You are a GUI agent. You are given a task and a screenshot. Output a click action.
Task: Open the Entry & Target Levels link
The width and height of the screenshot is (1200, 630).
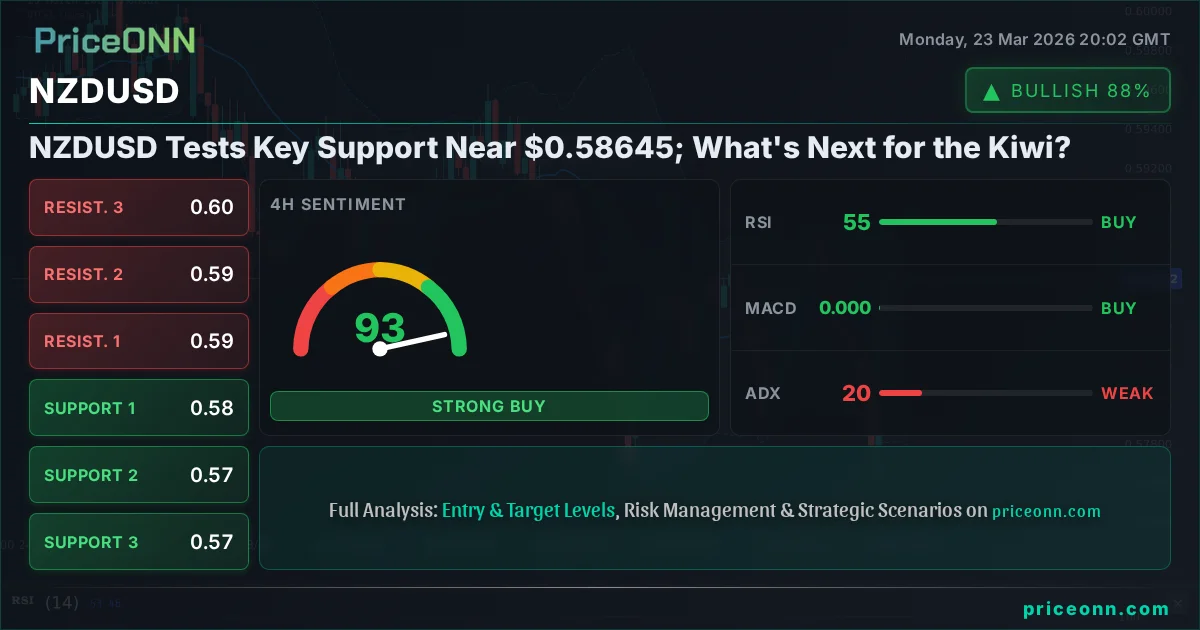pos(528,510)
